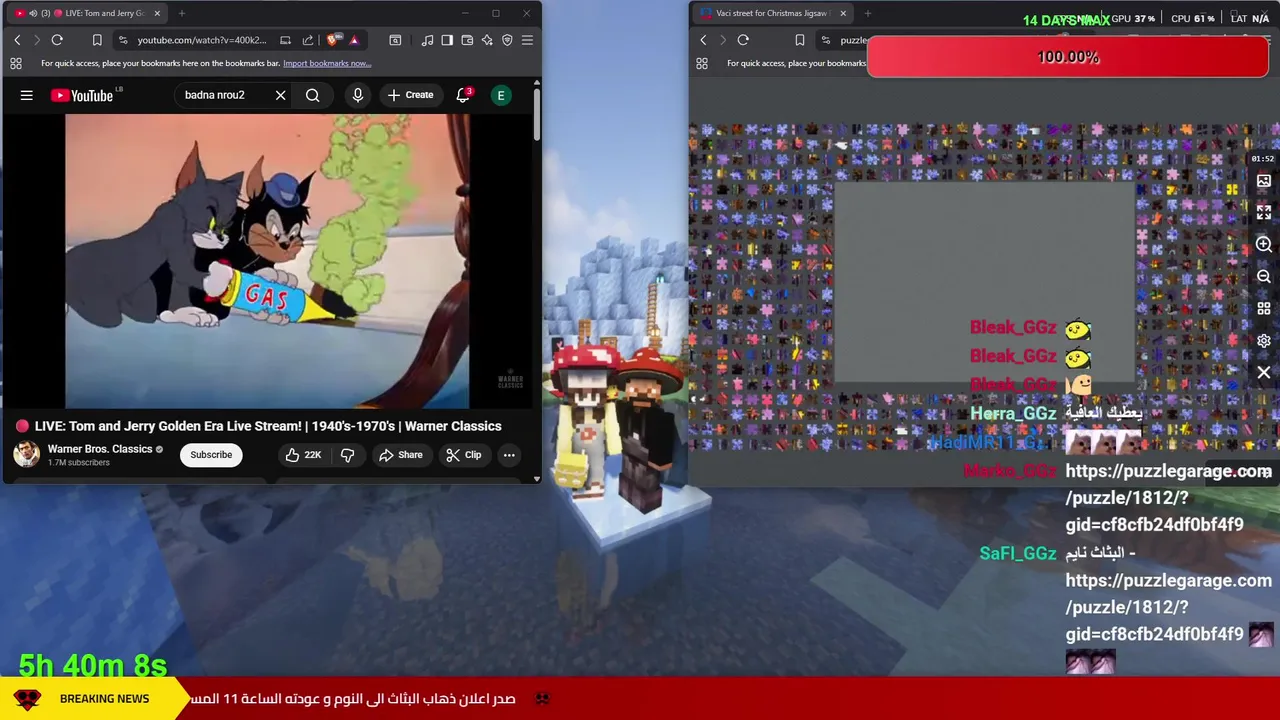Close the Tom and Jerry tab

[157, 13]
